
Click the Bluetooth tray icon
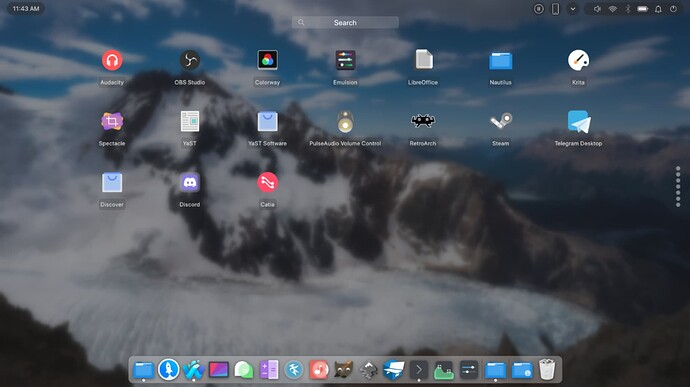(x=628, y=9)
